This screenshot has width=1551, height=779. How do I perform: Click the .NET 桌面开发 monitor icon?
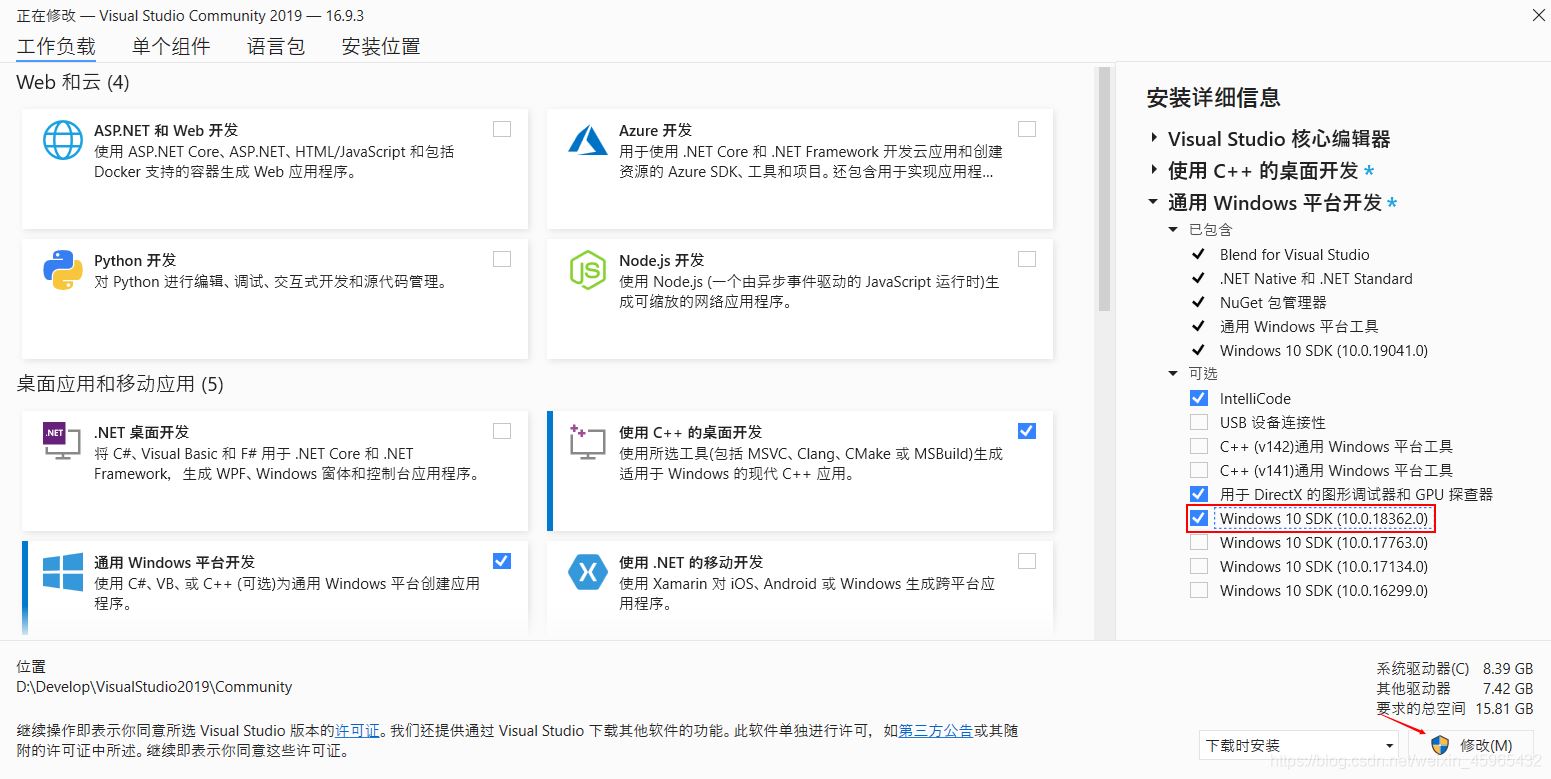(62, 442)
